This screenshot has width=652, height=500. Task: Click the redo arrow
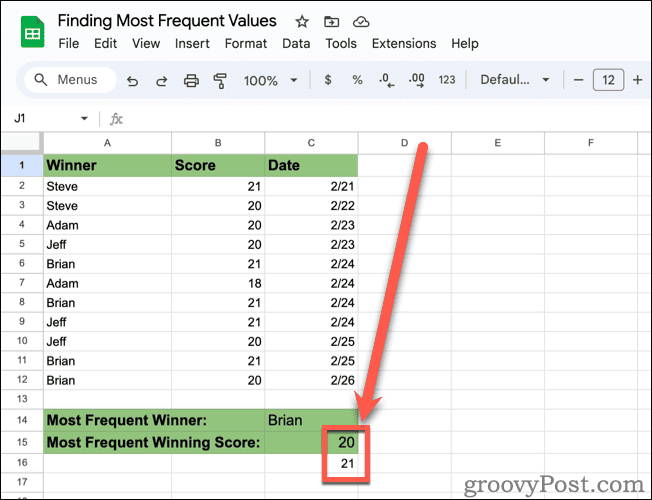click(161, 80)
